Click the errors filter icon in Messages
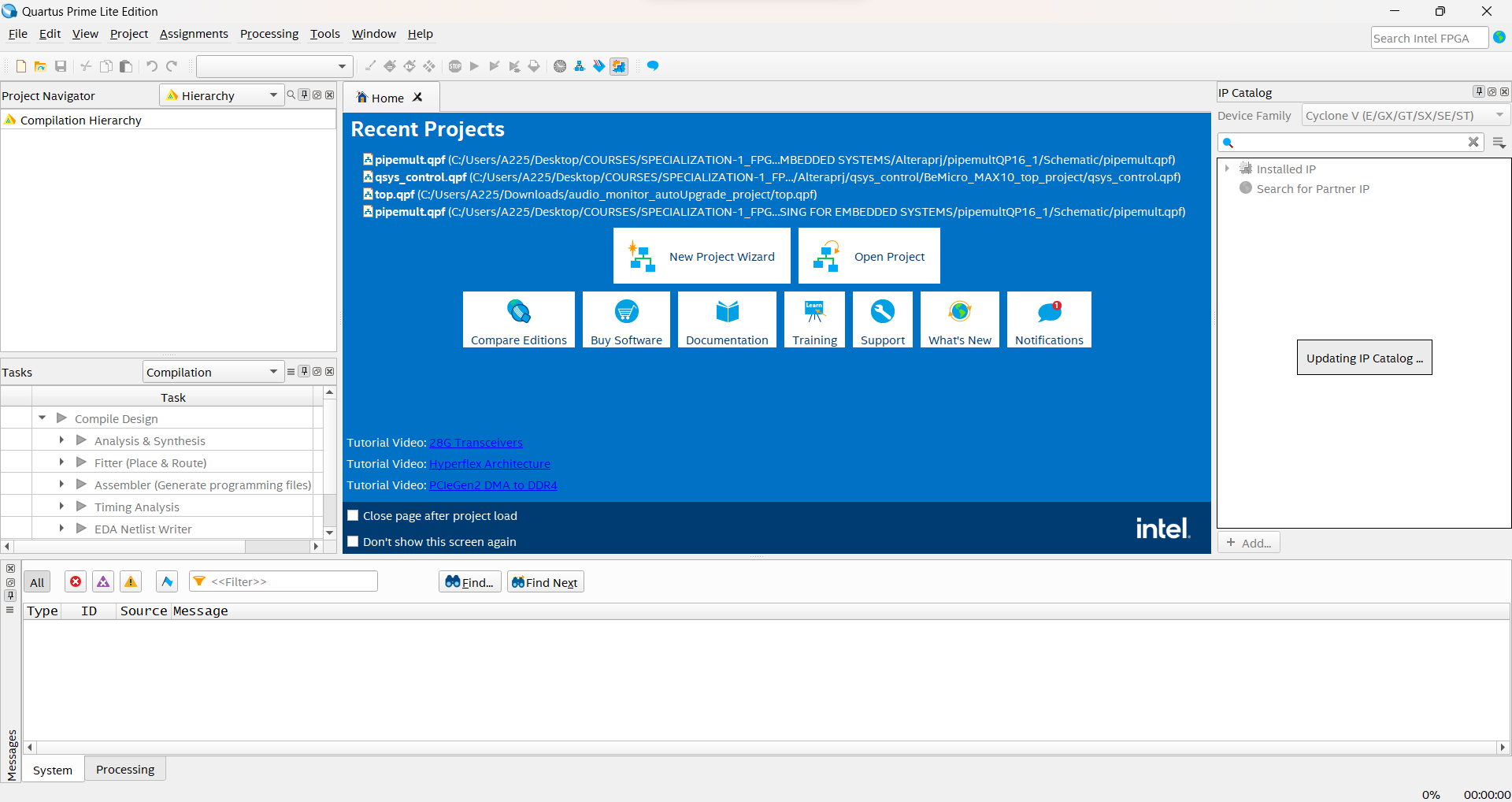1512x802 pixels. click(x=75, y=581)
